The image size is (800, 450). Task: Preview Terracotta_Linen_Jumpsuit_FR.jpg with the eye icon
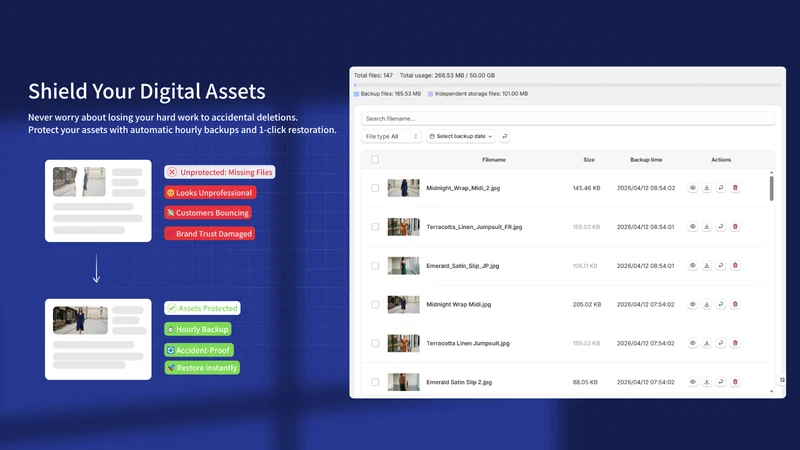[x=692, y=227]
